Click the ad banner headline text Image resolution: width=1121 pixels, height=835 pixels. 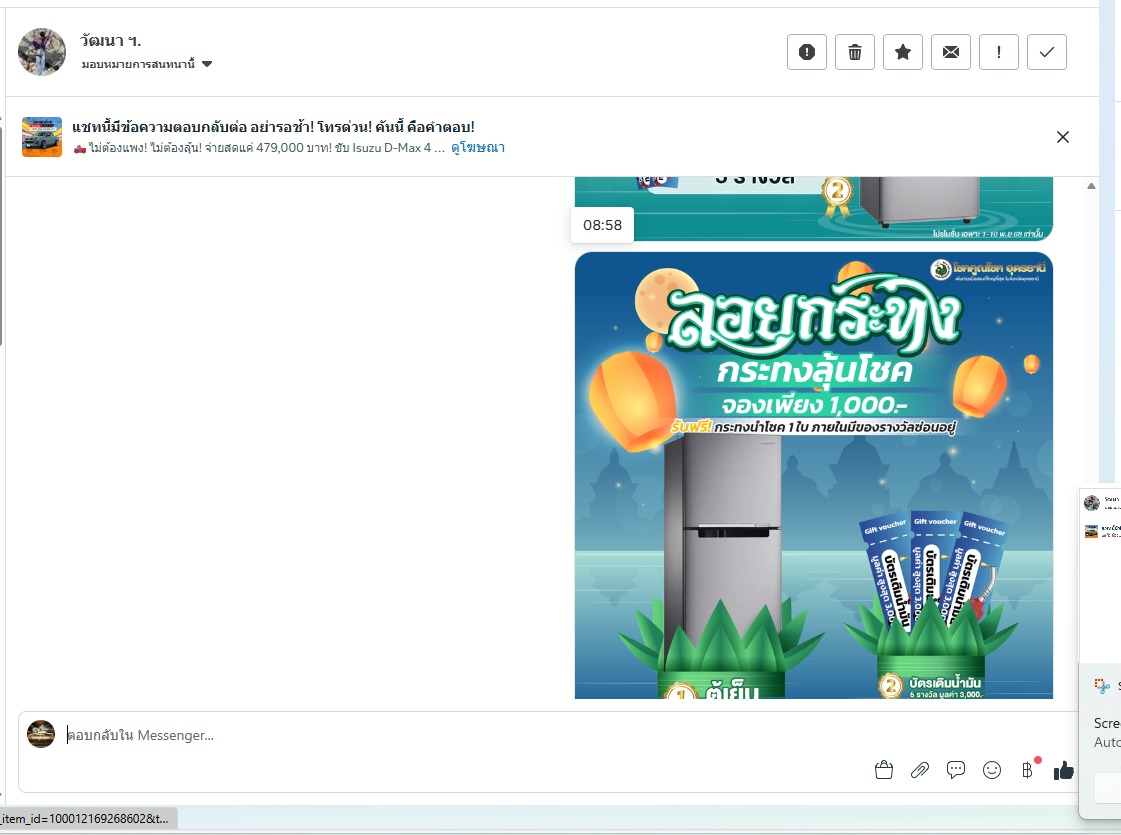pyautogui.click(x=273, y=127)
